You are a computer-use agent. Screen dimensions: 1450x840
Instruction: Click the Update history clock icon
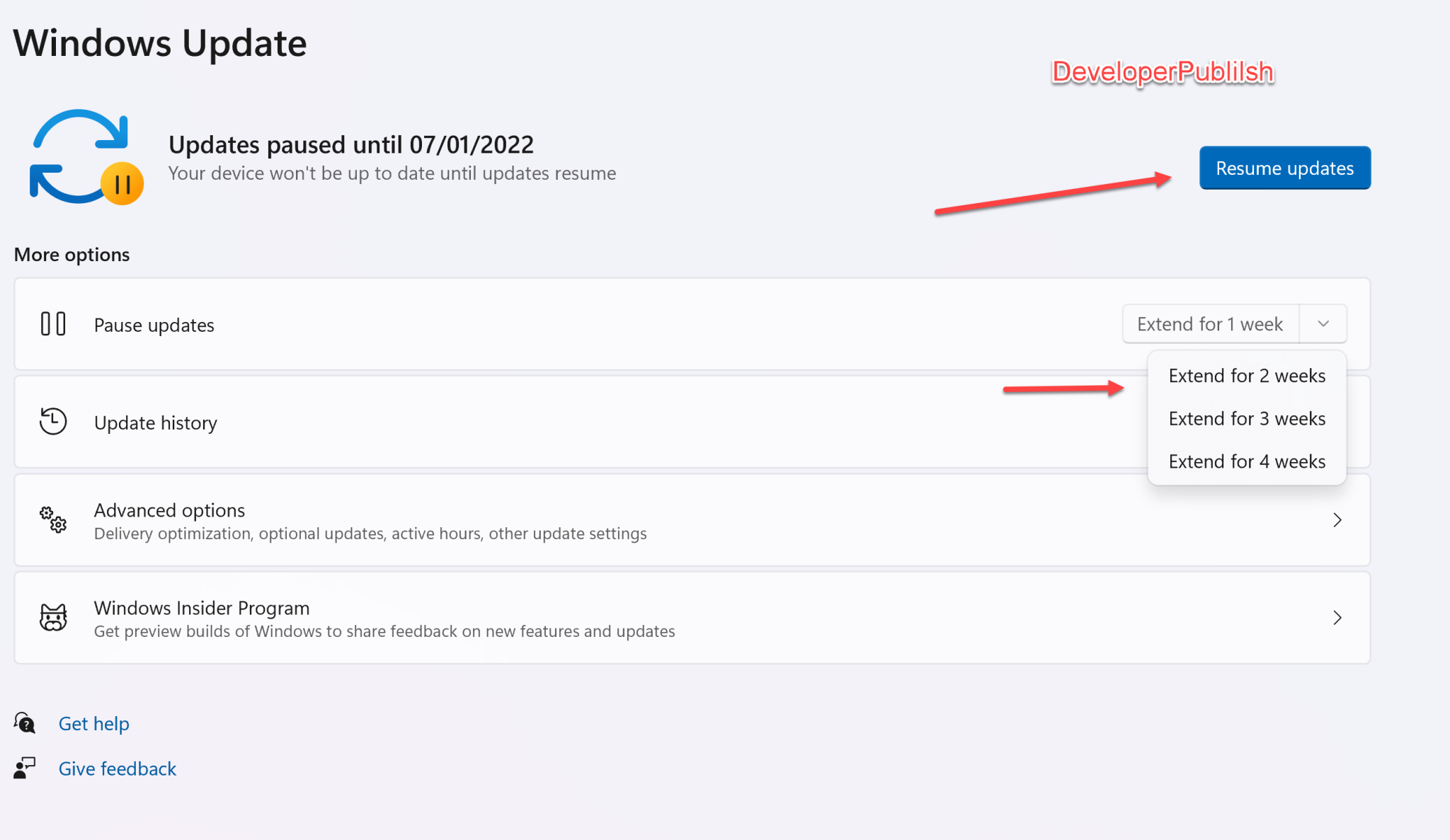[x=53, y=421]
